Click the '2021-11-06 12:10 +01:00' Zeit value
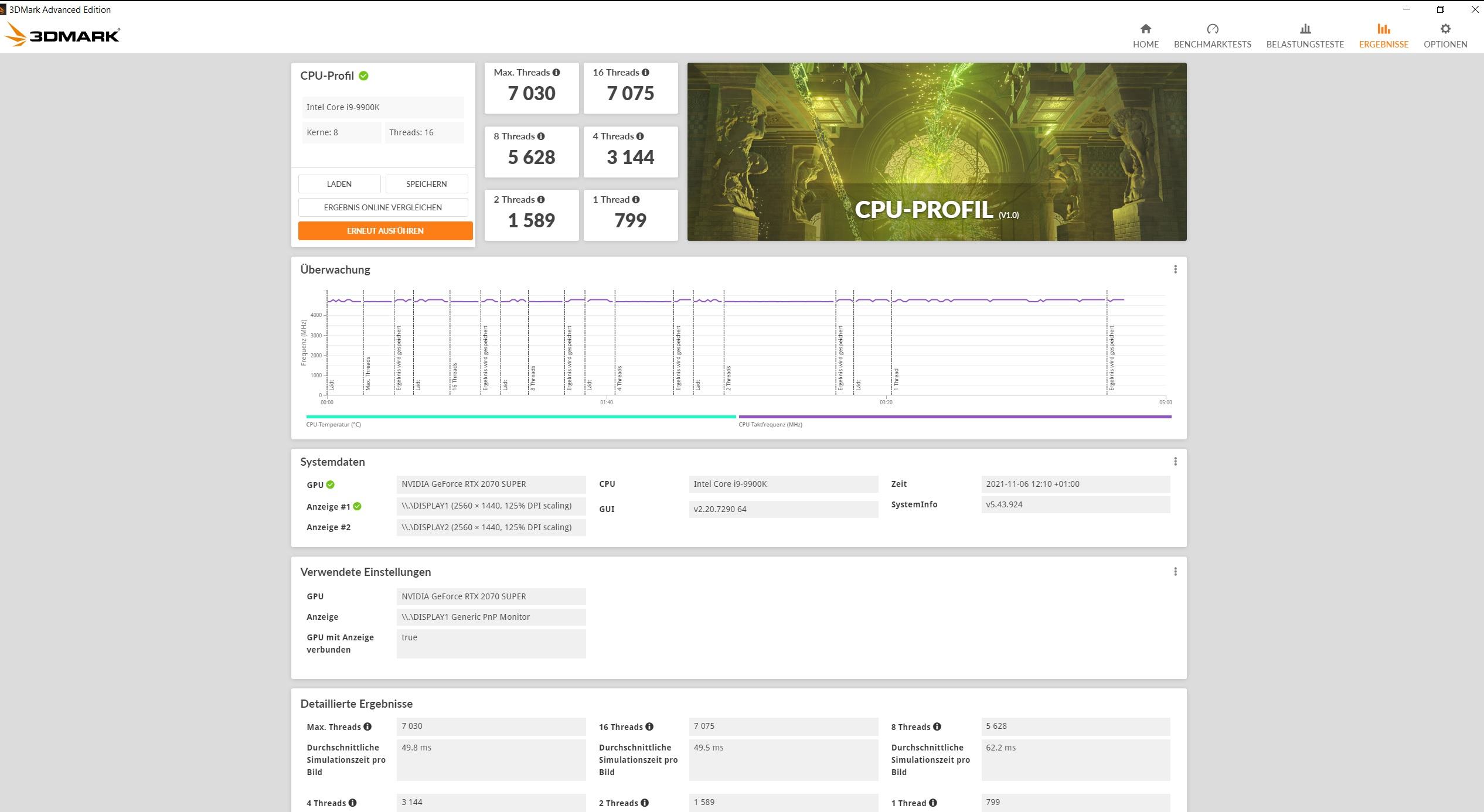Screen dimensions: 1484x812 click(1075, 485)
